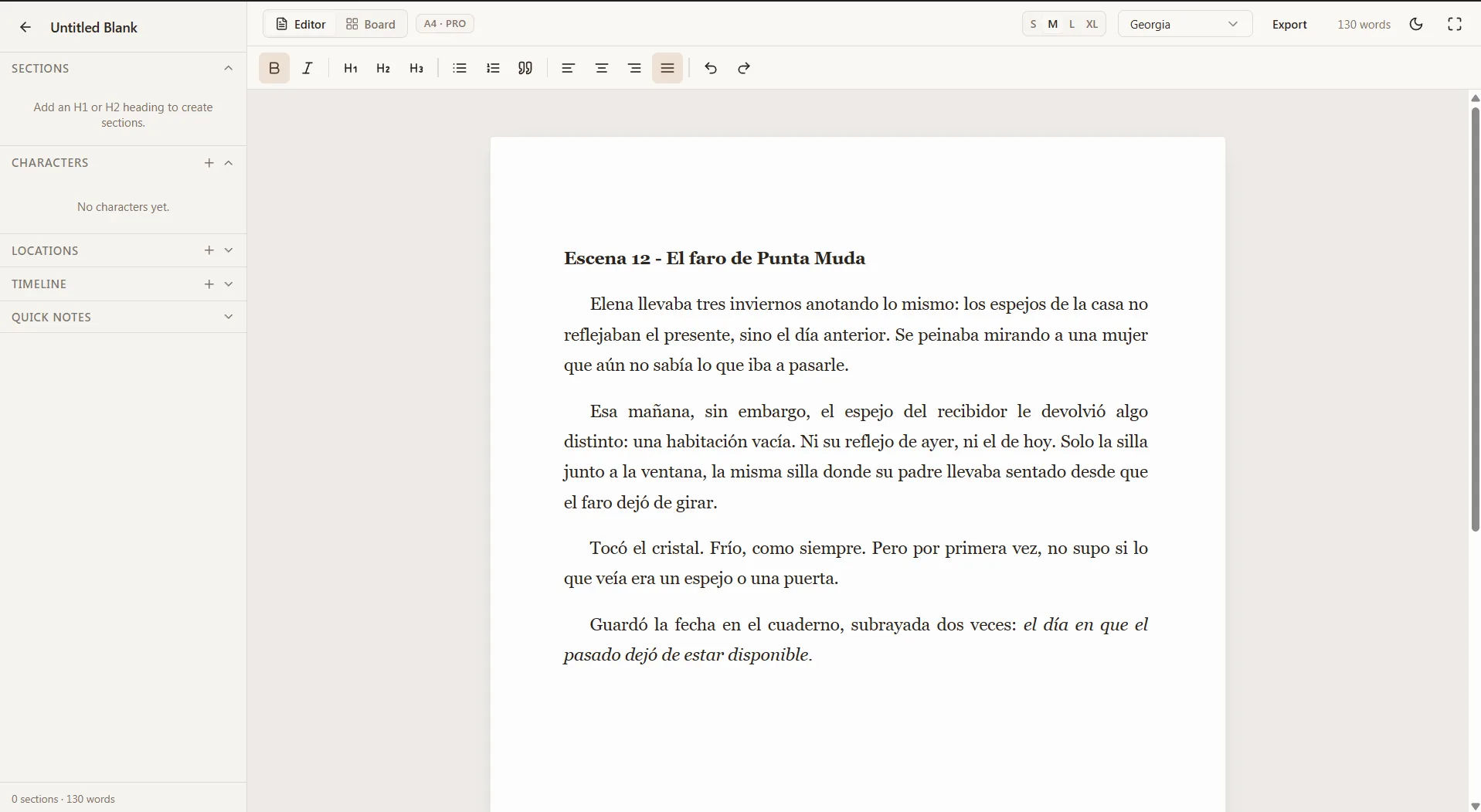Click the A4 · PRO page format badge

[x=445, y=24]
